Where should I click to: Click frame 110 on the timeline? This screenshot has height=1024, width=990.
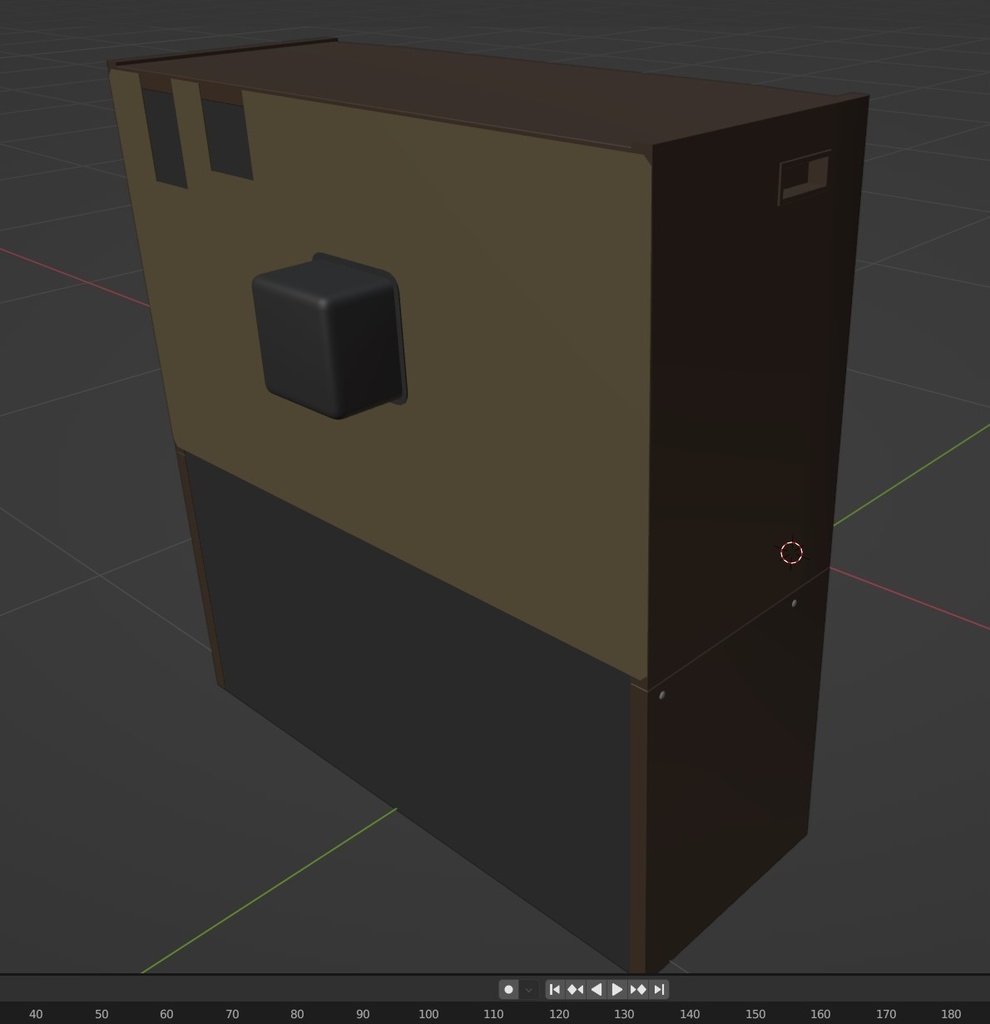(x=494, y=1014)
